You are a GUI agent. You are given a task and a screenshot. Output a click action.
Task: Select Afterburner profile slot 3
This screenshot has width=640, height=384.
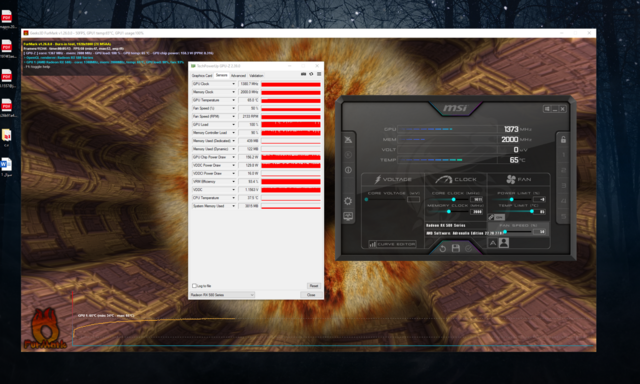point(563,186)
